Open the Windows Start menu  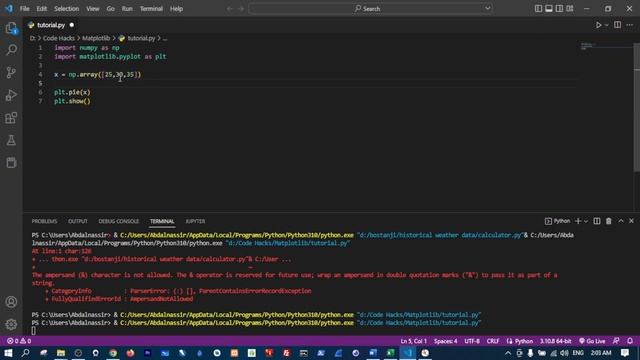click(x=8, y=353)
